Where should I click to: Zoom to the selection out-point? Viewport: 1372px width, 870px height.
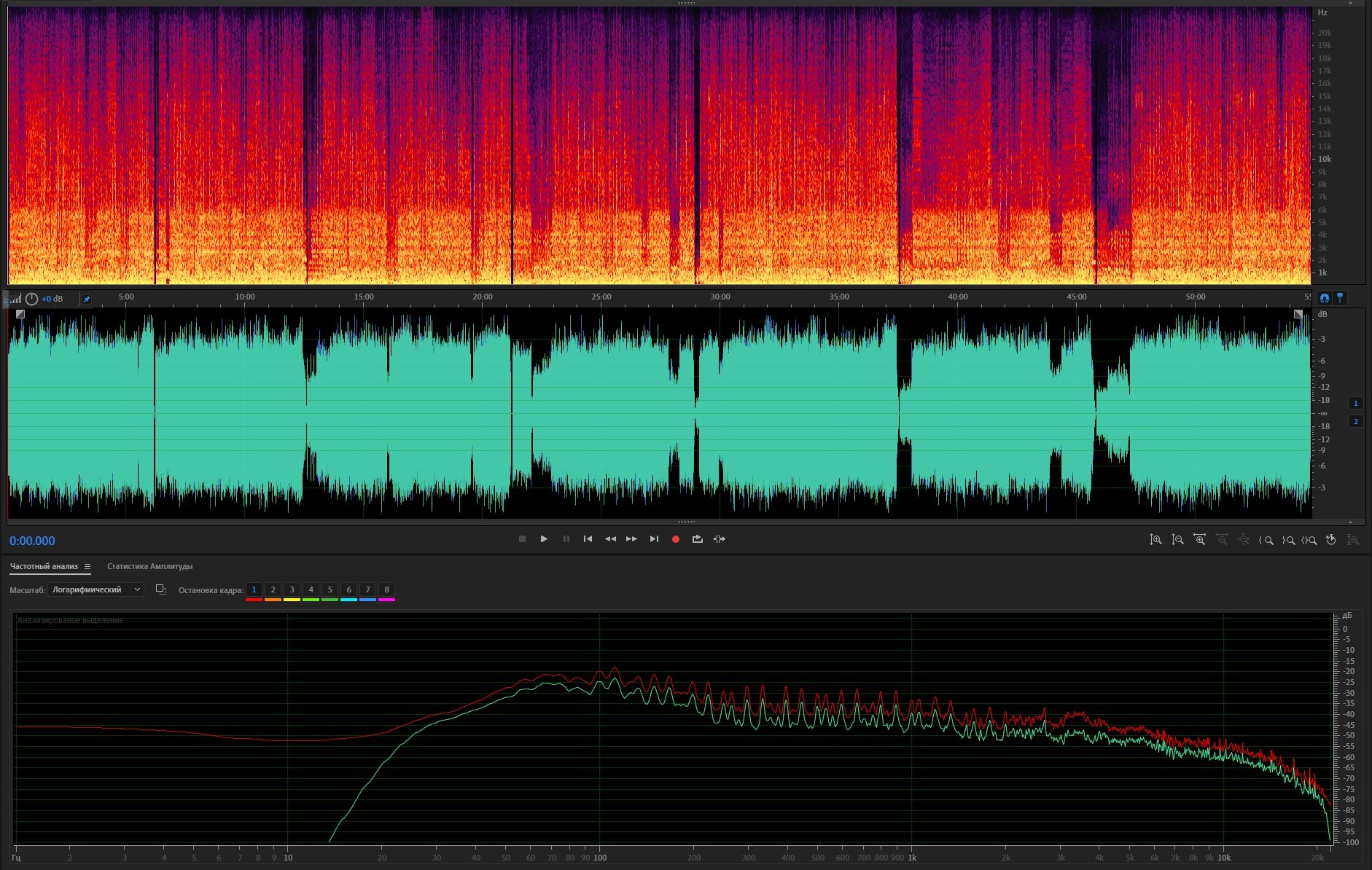[1288, 540]
